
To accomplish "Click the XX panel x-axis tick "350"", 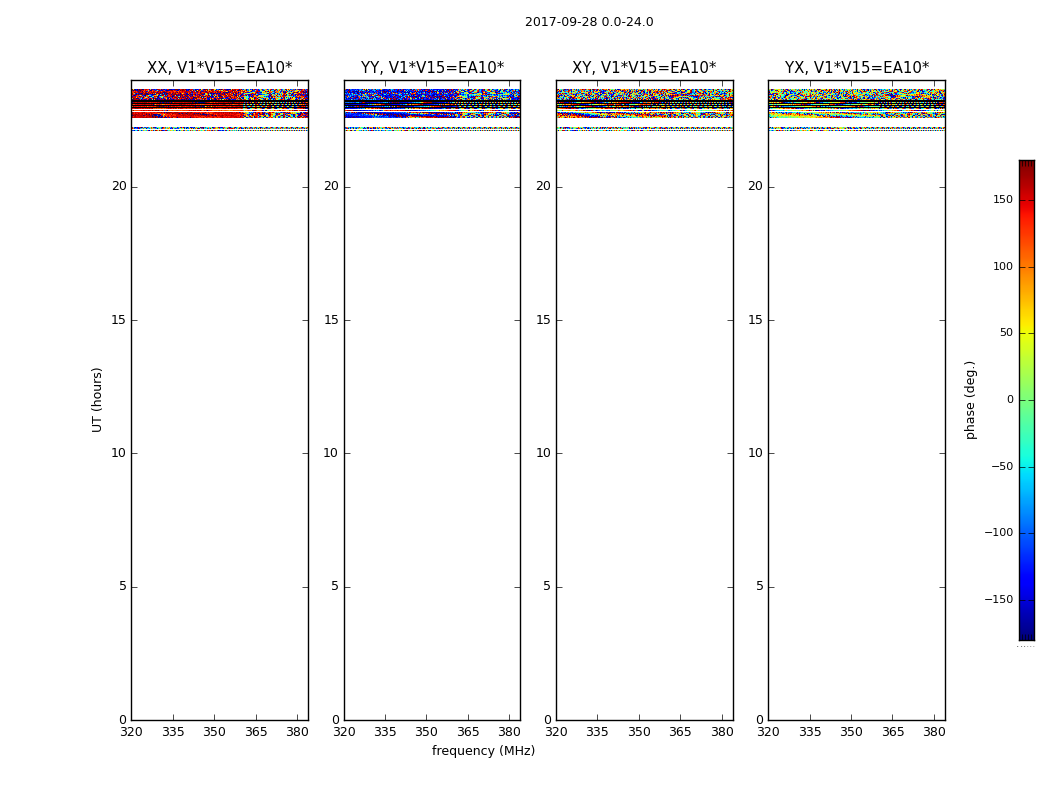I will (x=214, y=732).
